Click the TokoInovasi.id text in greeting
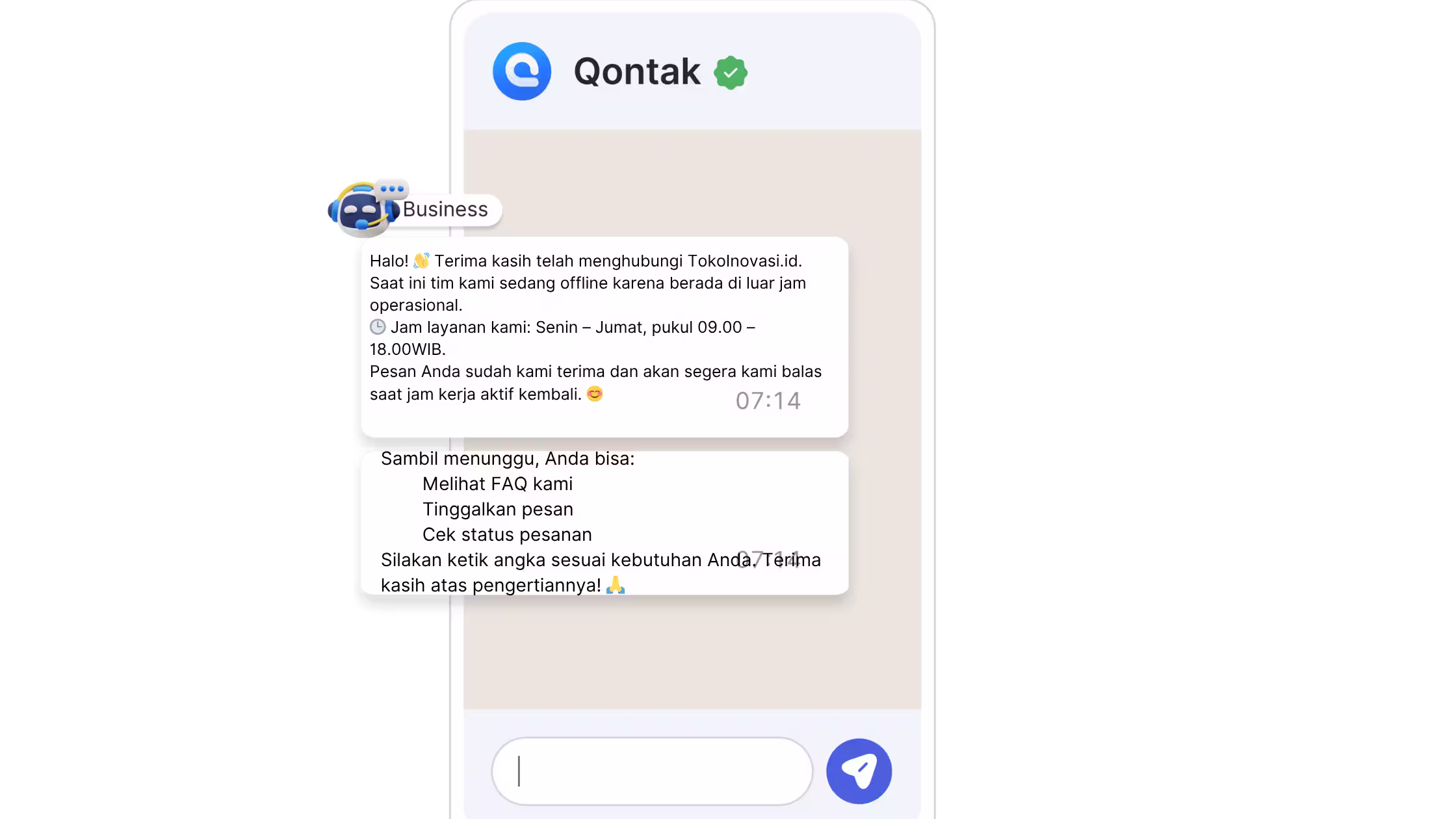This screenshot has width=1456, height=819. 745,261
